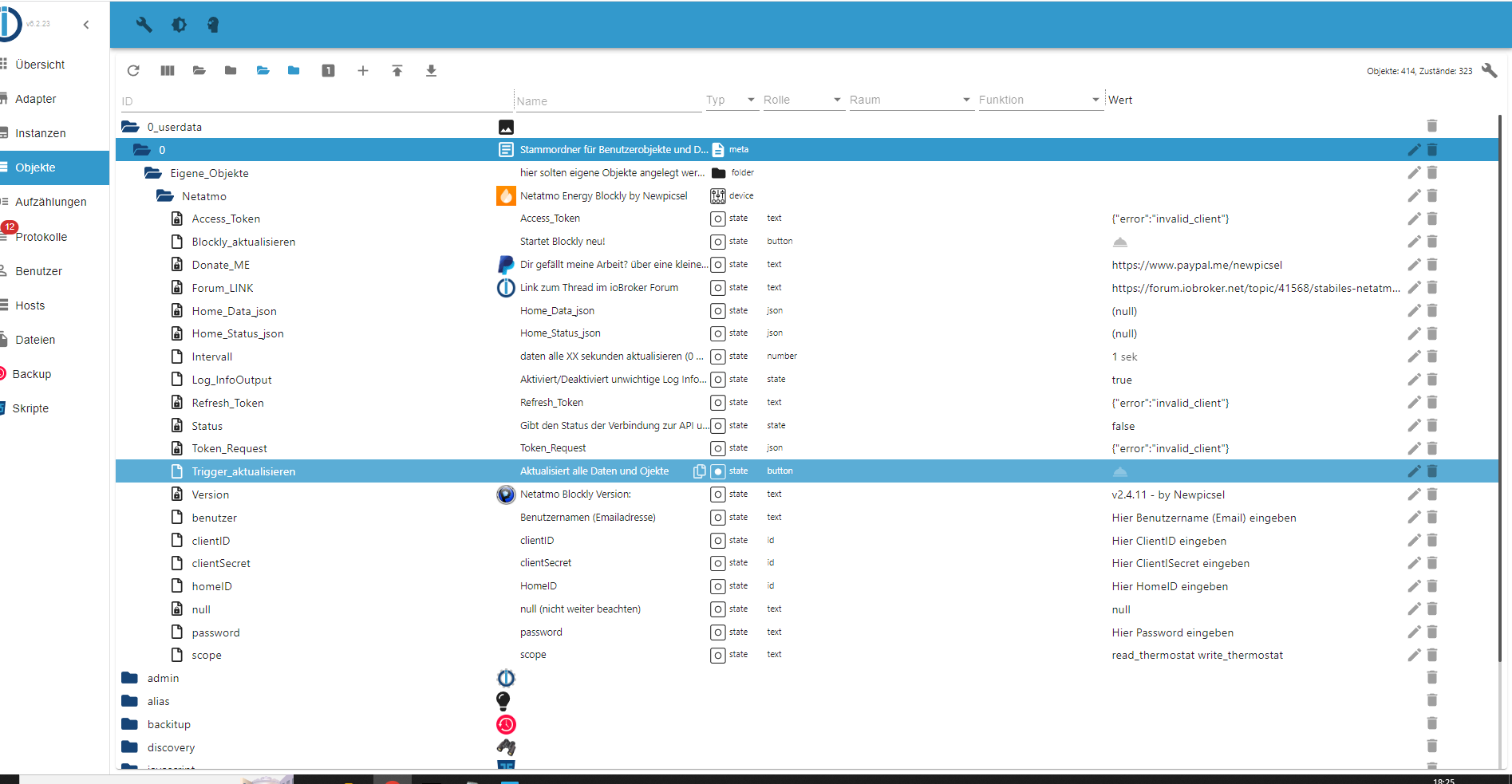This screenshot has width=1512, height=784.
Task: Delete the password object
Action: pyautogui.click(x=1432, y=632)
